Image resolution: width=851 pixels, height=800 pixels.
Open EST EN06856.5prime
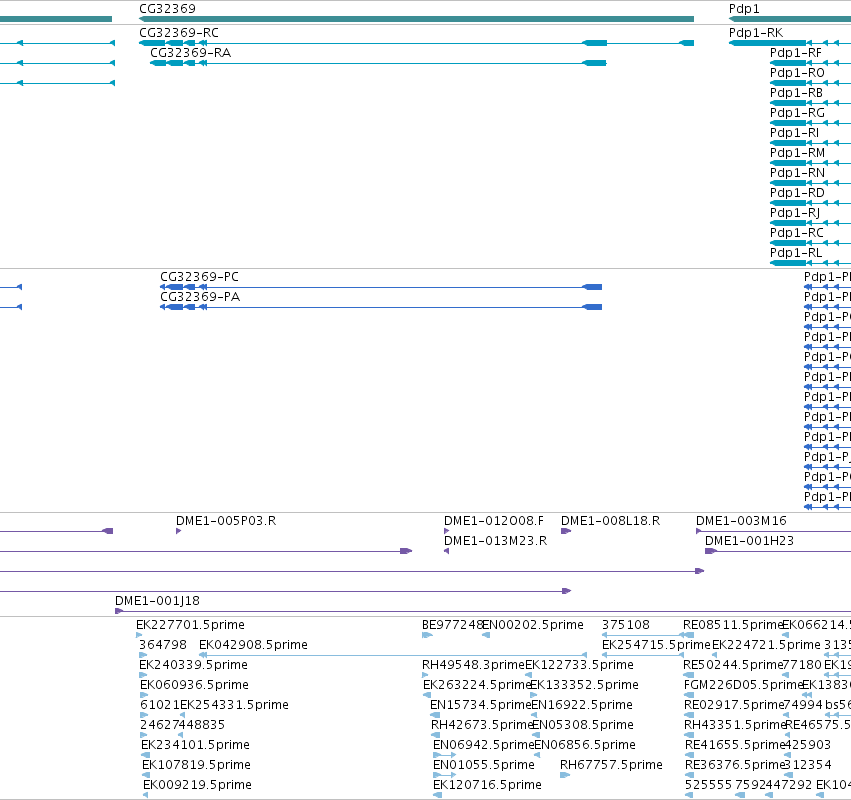[x=585, y=745]
